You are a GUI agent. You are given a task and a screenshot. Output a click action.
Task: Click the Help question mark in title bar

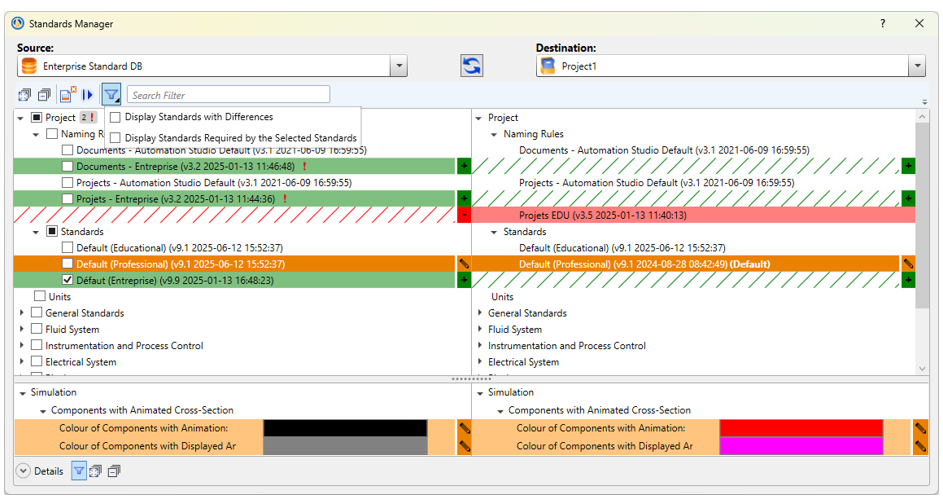point(882,23)
